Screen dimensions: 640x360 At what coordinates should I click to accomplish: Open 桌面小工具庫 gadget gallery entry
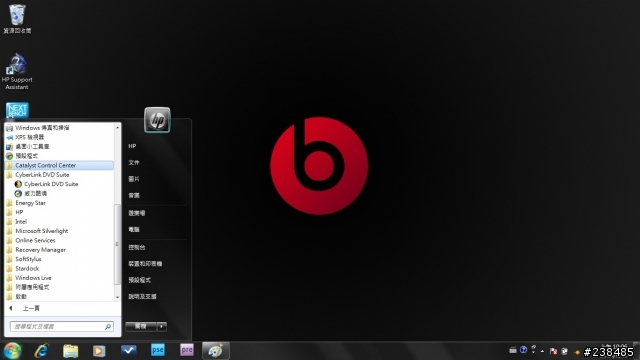click(59, 147)
